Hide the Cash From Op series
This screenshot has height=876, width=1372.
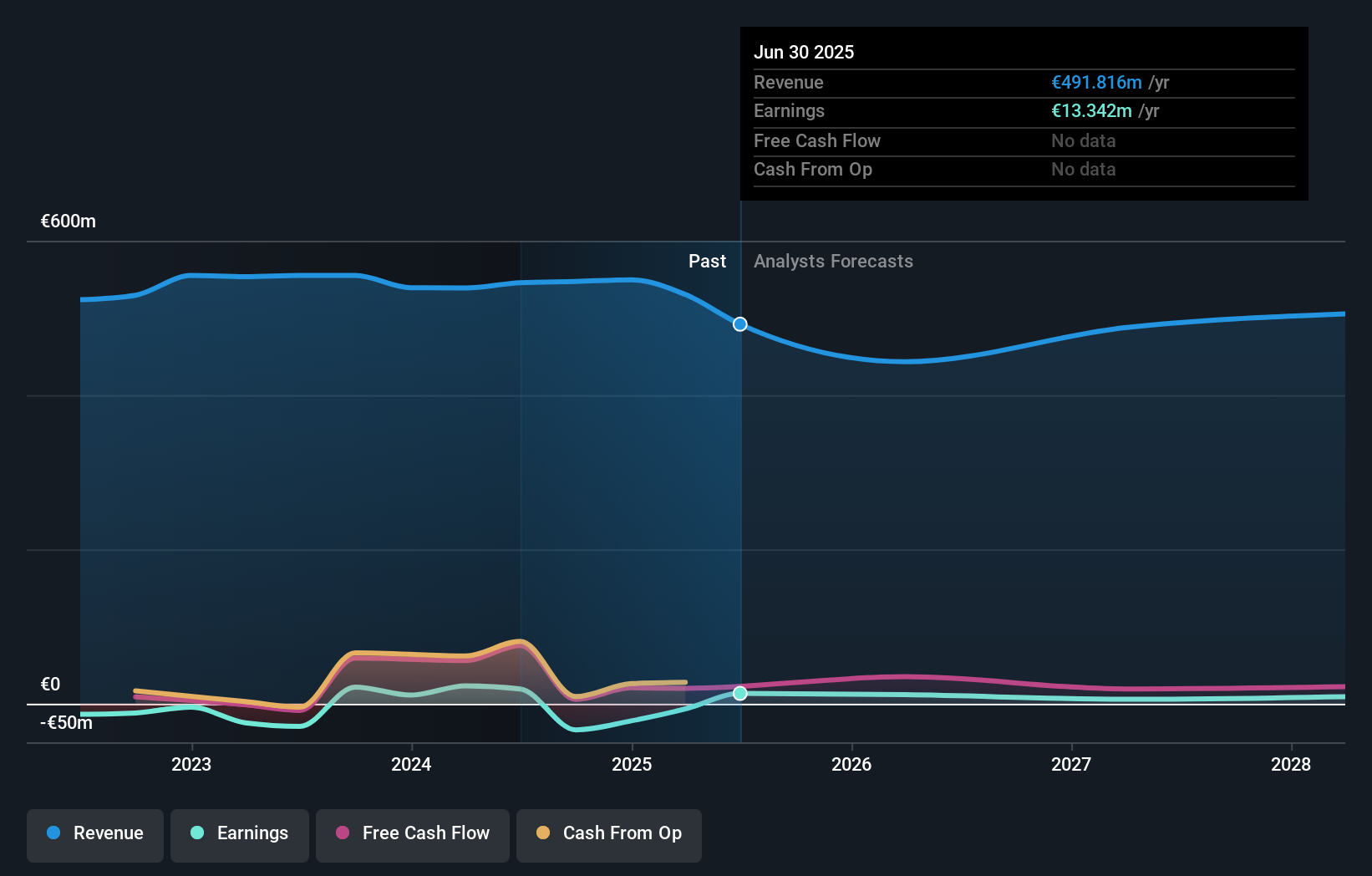click(x=608, y=834)
